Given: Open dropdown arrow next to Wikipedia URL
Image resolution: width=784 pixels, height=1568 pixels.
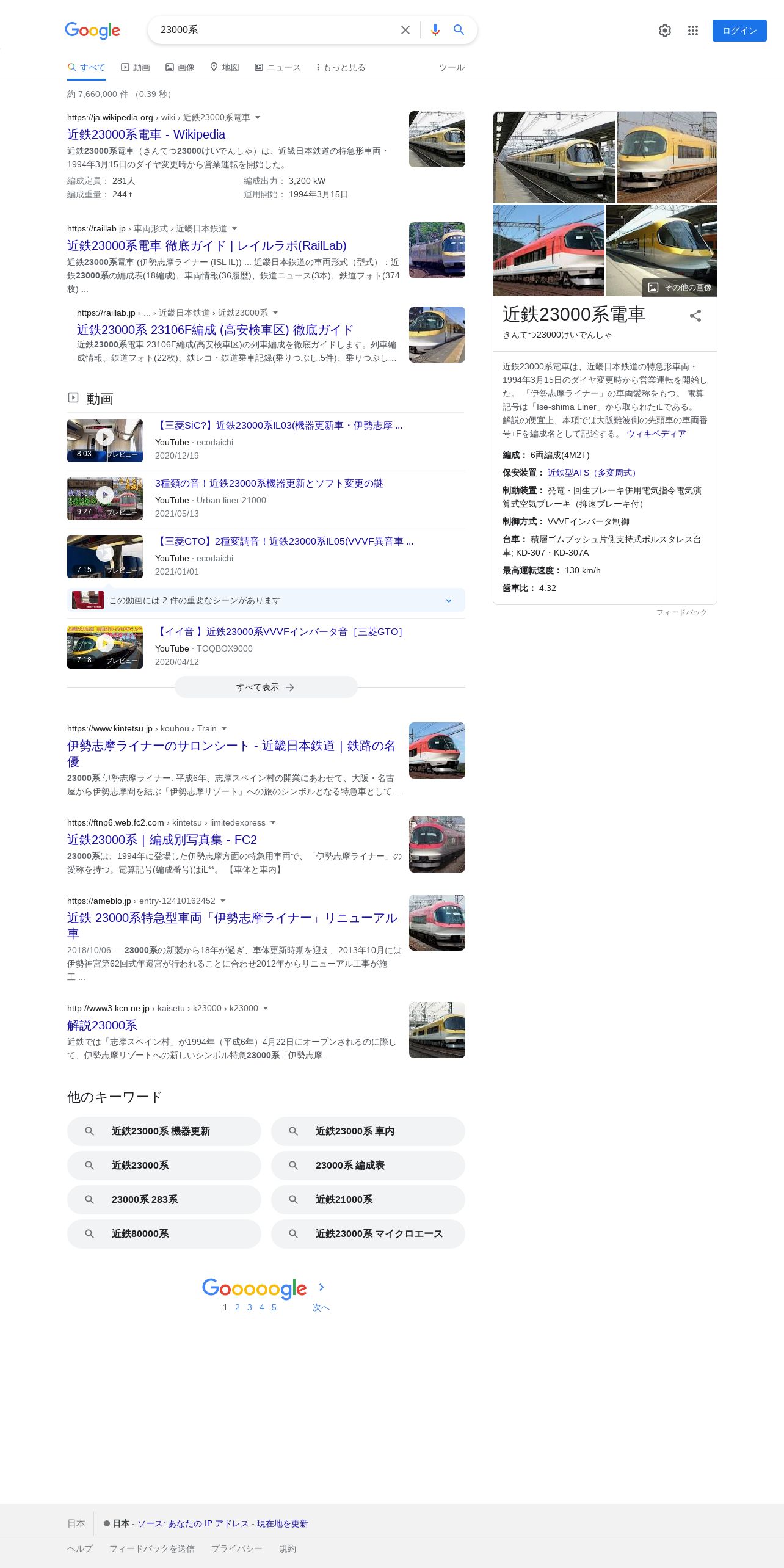Looking at the screenshot, I should [x=258, y=117].
